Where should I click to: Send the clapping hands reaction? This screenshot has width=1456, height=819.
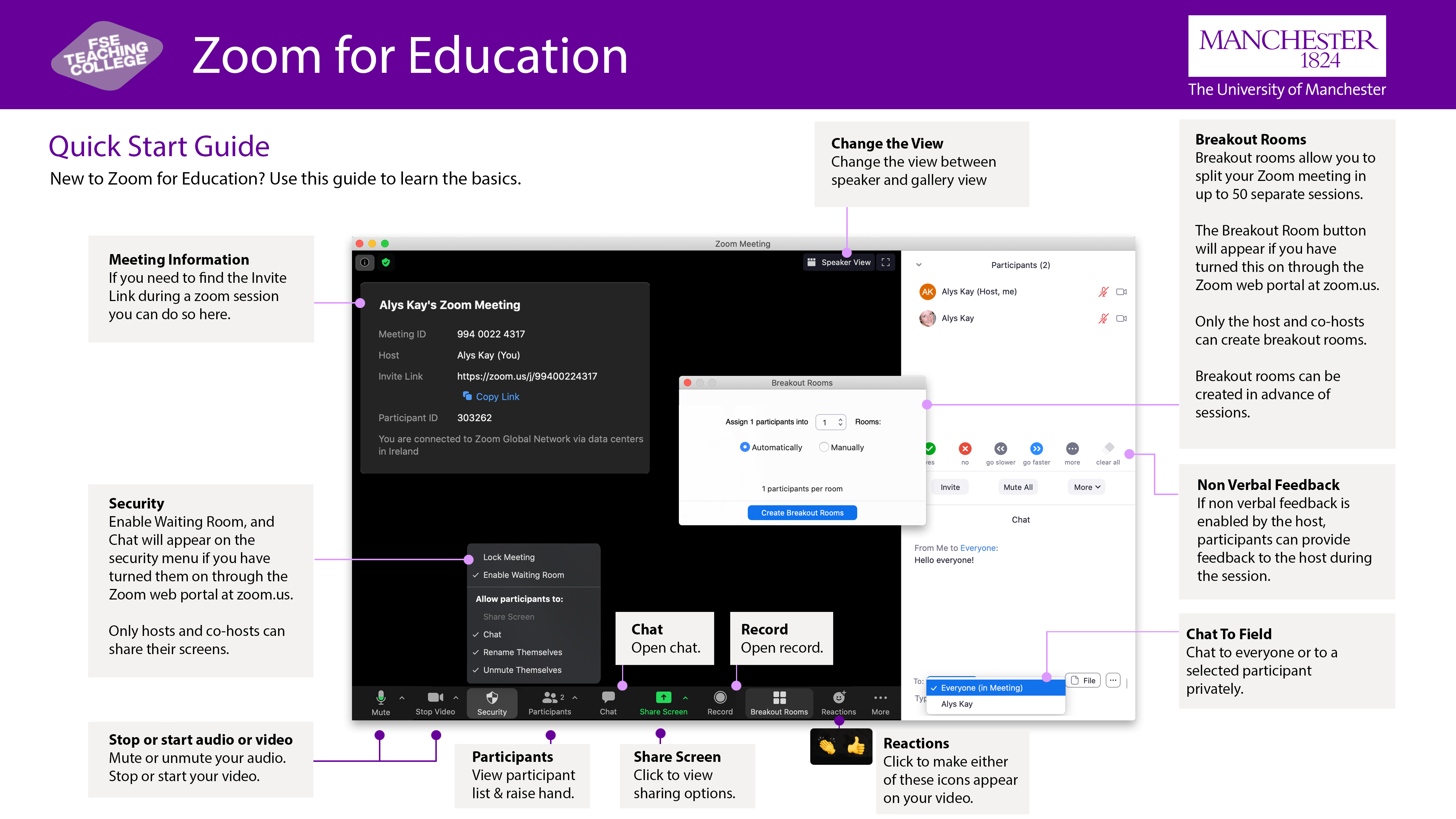coord(827,746)
